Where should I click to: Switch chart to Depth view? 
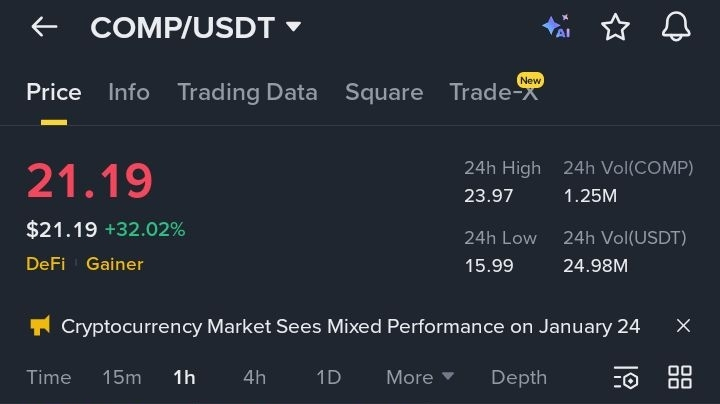[x=519, y=377]
